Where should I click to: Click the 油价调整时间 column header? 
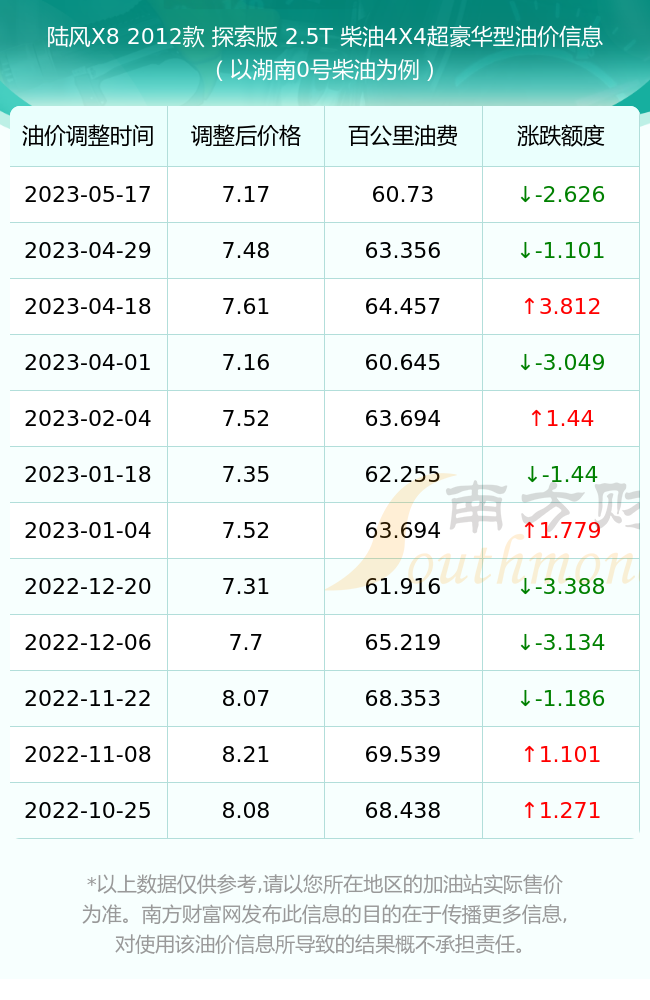point(88,136)
